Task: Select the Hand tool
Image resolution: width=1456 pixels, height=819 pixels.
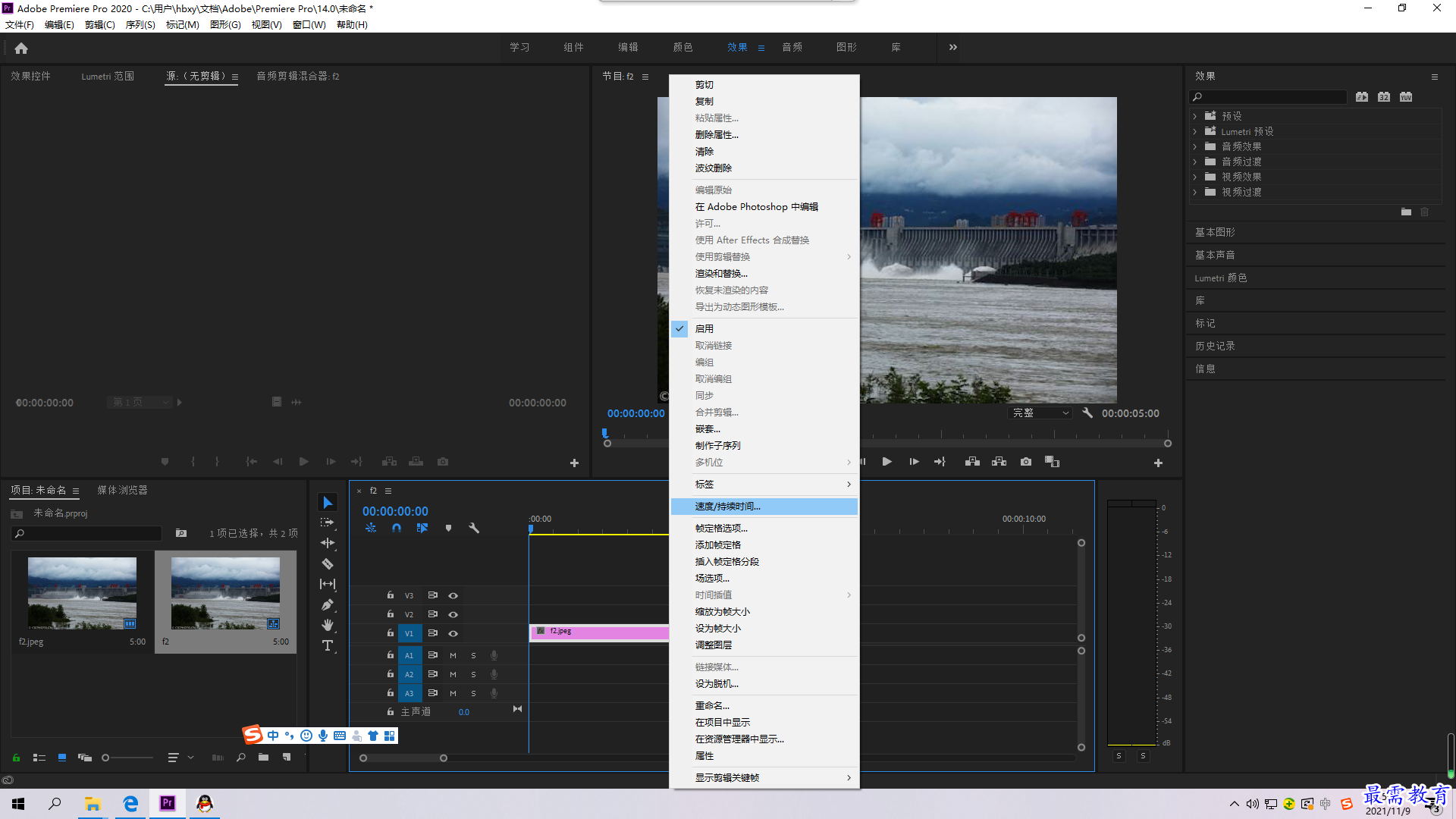Action: [328, 625]
